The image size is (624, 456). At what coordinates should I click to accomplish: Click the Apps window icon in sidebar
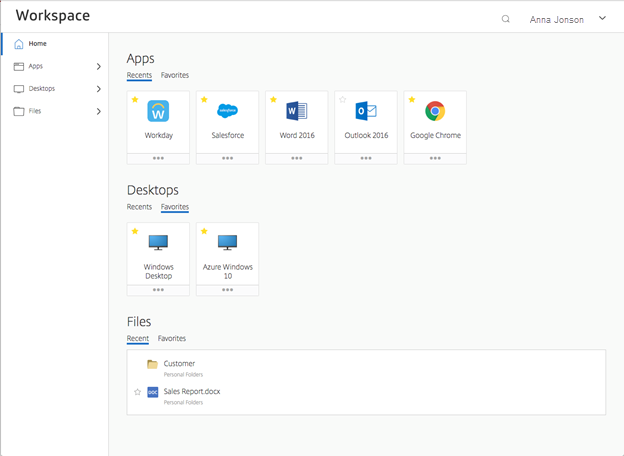(19, 66)
